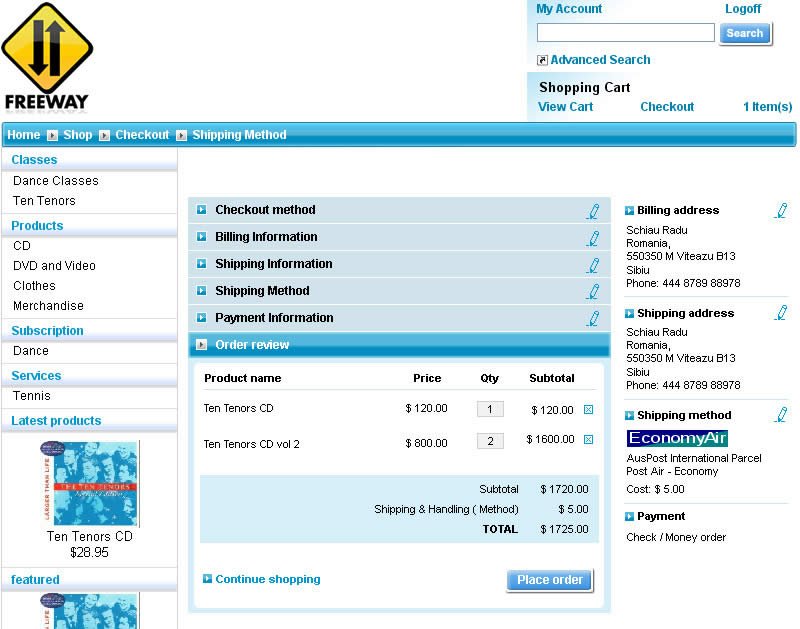The height and width of the screenshot is (629, 800).
Task: Click the edit pencil for Shipping Method step
Action: click(x=593, y=292)
